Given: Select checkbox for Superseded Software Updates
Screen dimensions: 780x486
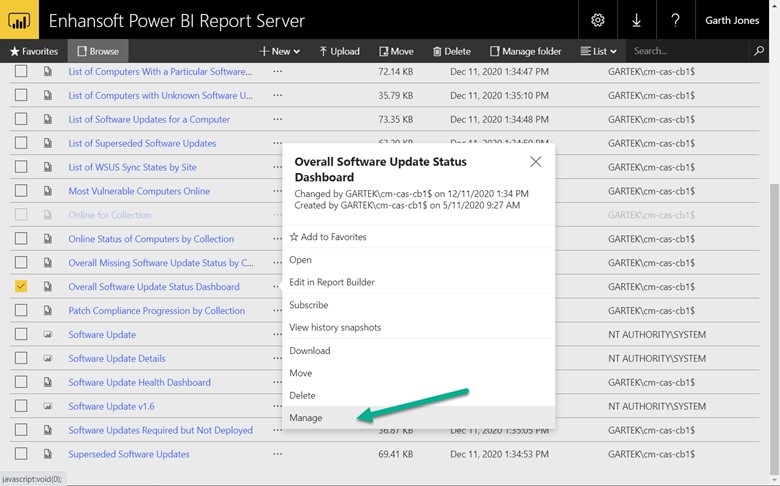Looking at the screenshot, I should (21, 454).
